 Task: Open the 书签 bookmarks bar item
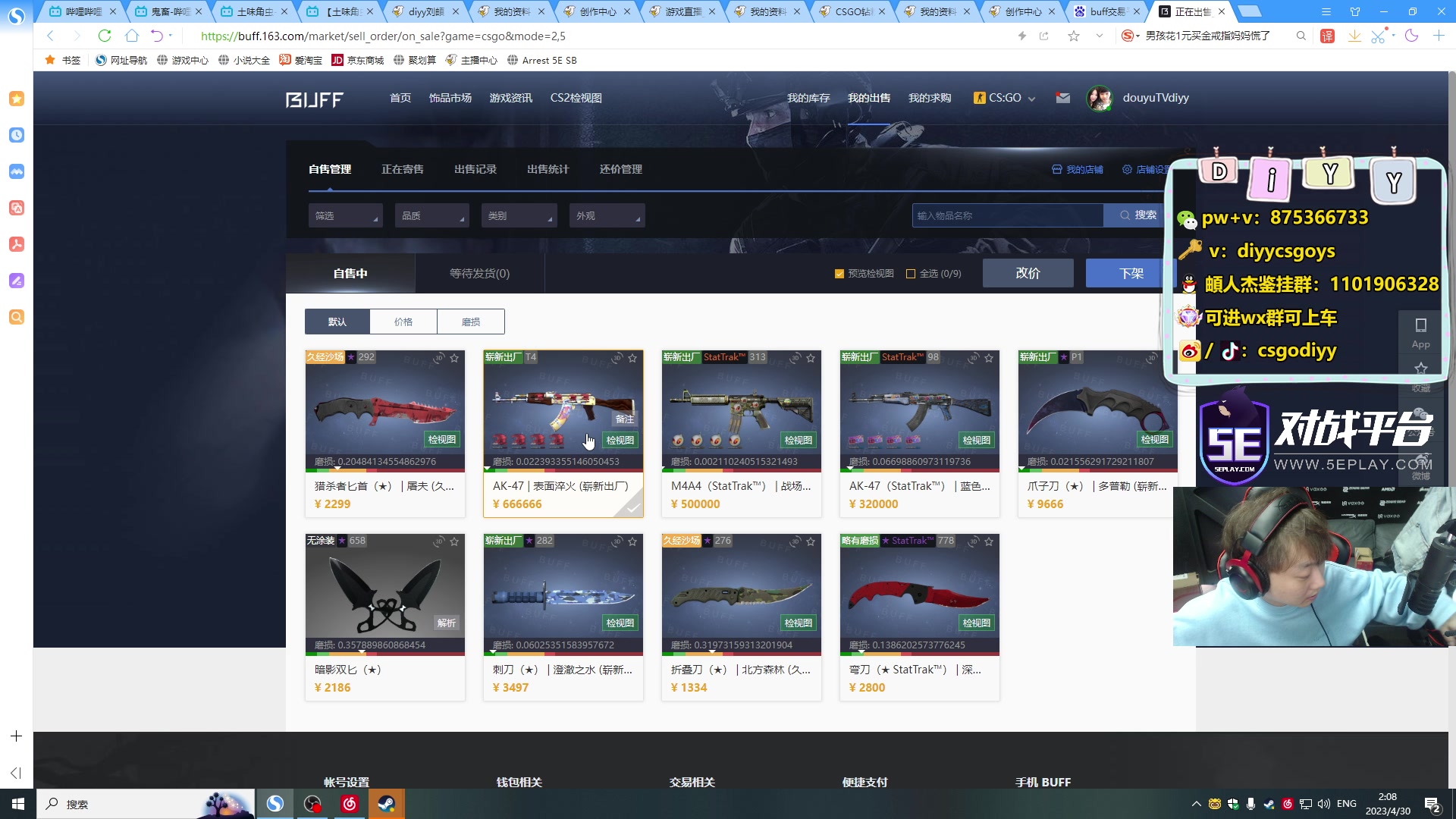pyautogui.click(x=63, y=60)
